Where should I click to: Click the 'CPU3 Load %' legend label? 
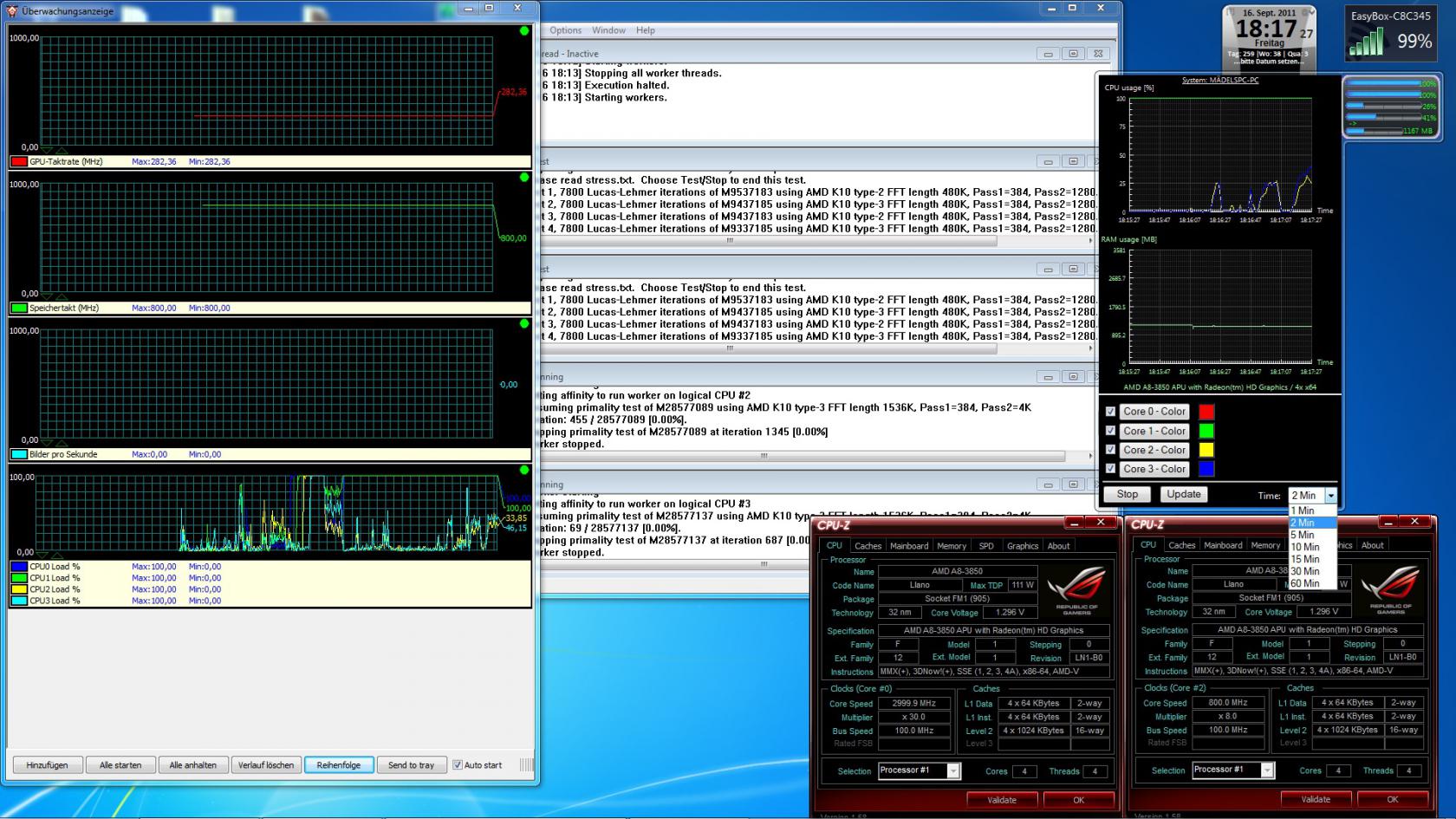tap(55, 601)
